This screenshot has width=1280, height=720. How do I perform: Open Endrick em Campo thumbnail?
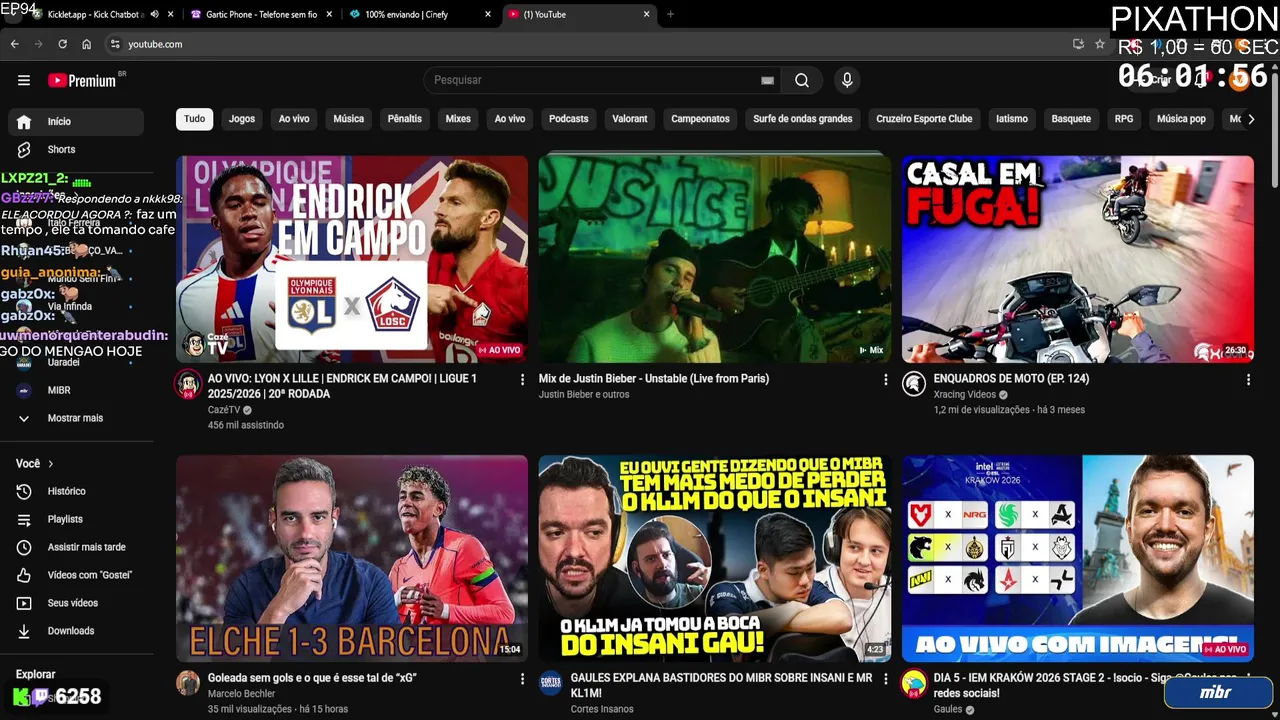coord(352,259)
